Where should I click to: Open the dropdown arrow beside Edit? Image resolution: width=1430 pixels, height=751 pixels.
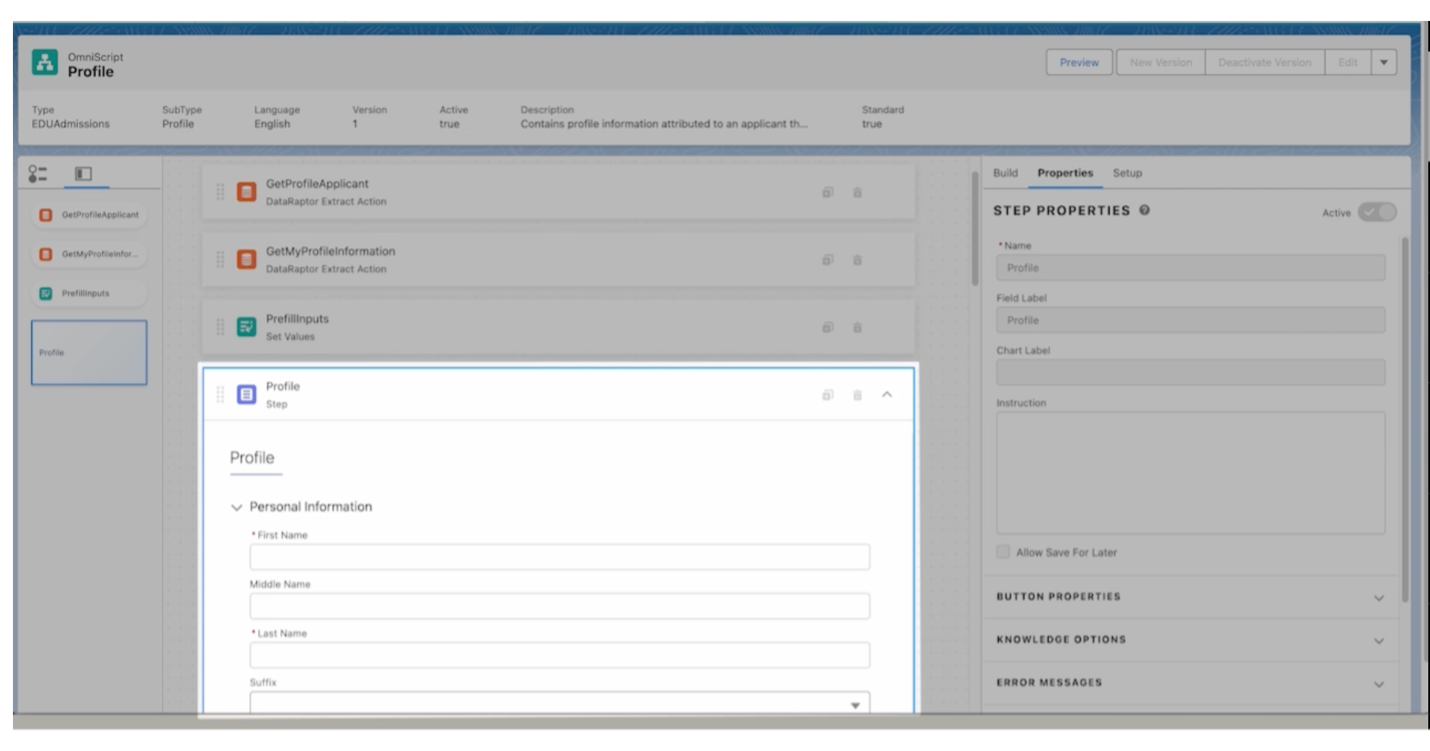pyautogui.click(x=1383, y=63)
